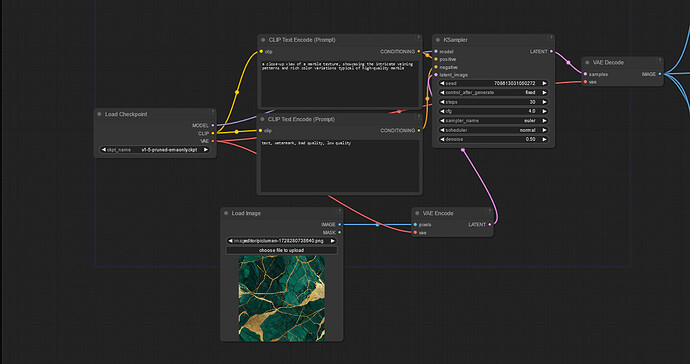Open the help badge on the Load Checkpoint node

(212, 112)
